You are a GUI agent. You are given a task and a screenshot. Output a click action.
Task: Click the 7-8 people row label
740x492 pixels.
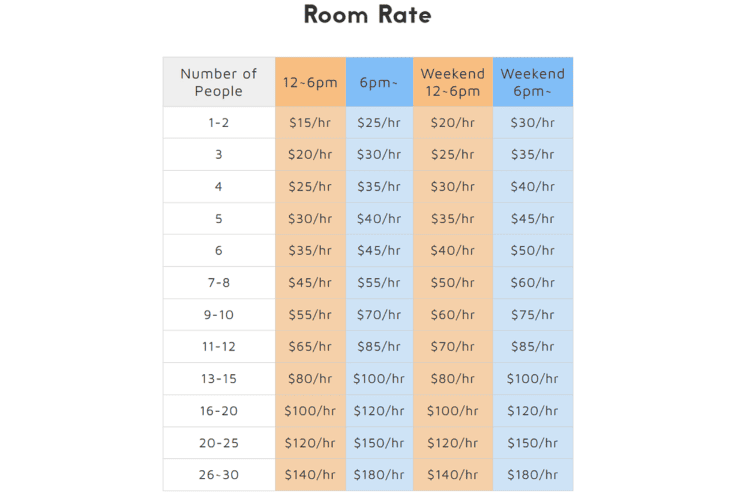[219, 283]
